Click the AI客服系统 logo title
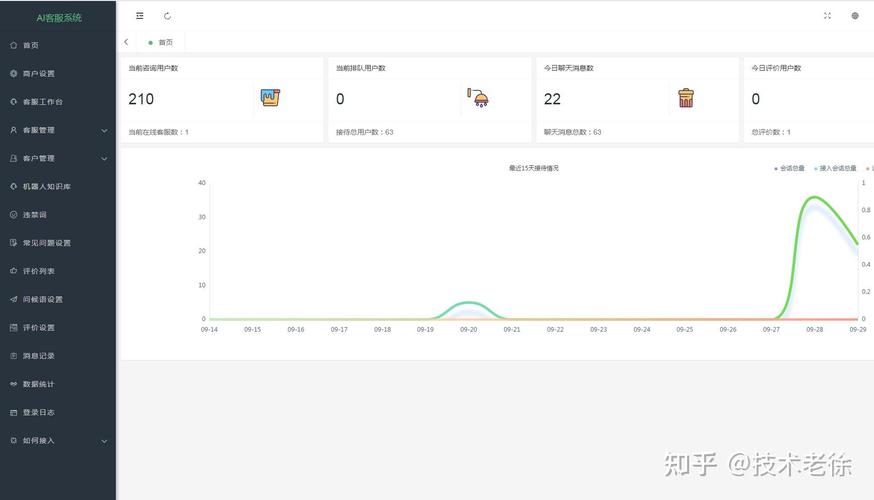The image size is (874, 500). pyautogui.click(x=58, y=17)
